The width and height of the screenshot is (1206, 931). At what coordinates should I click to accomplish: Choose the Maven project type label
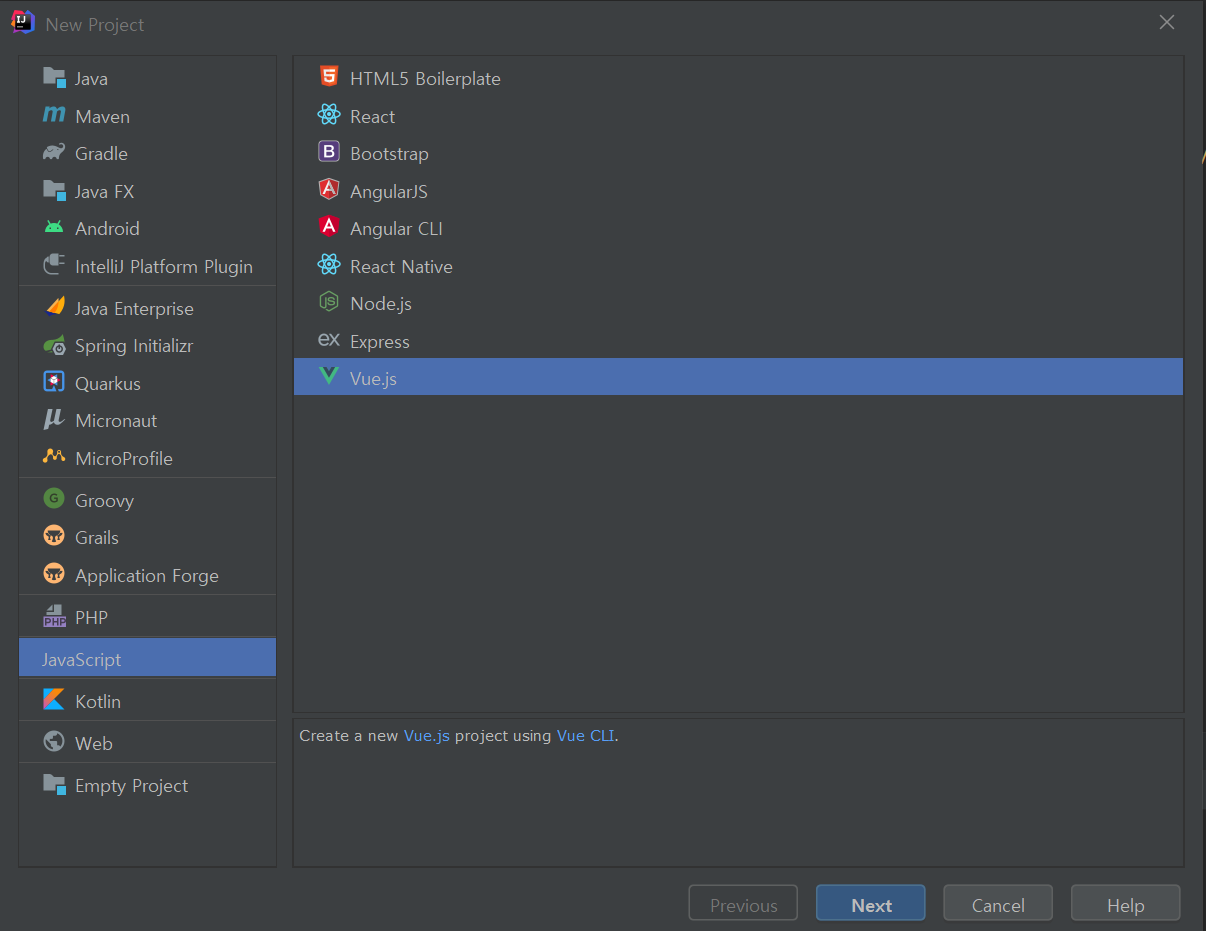click(x=102, y=116)
